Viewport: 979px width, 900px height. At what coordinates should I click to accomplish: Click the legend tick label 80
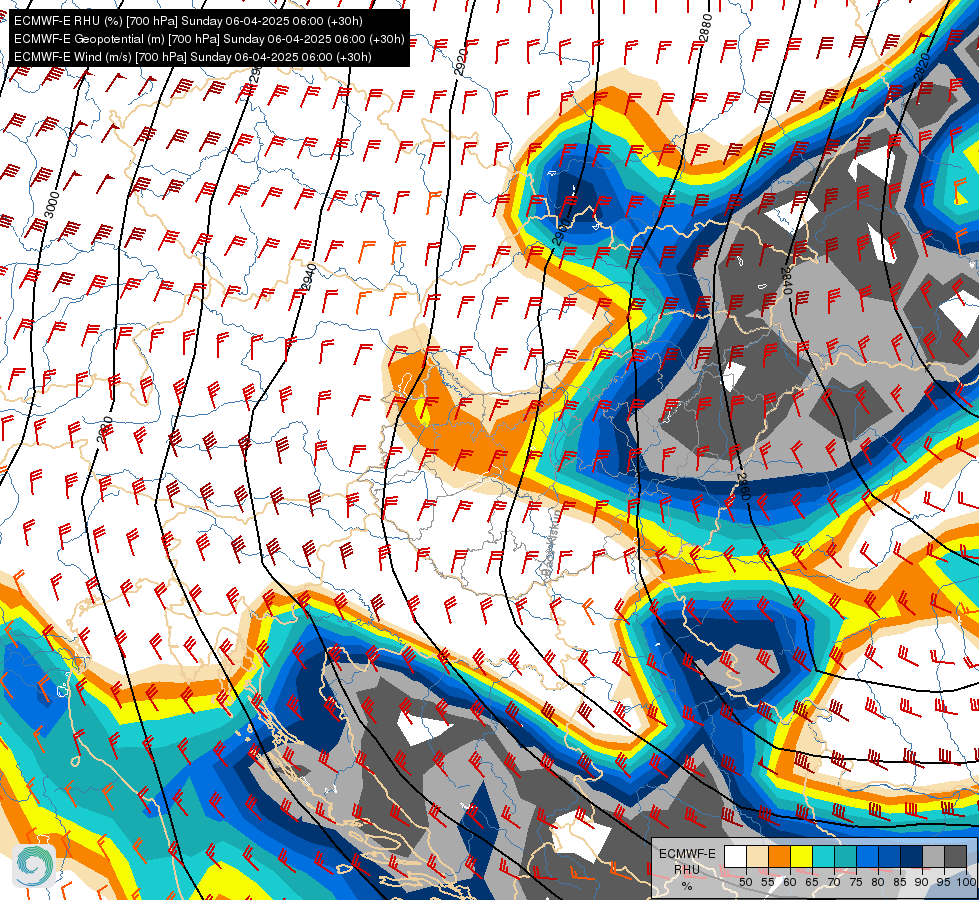(878, 882)
